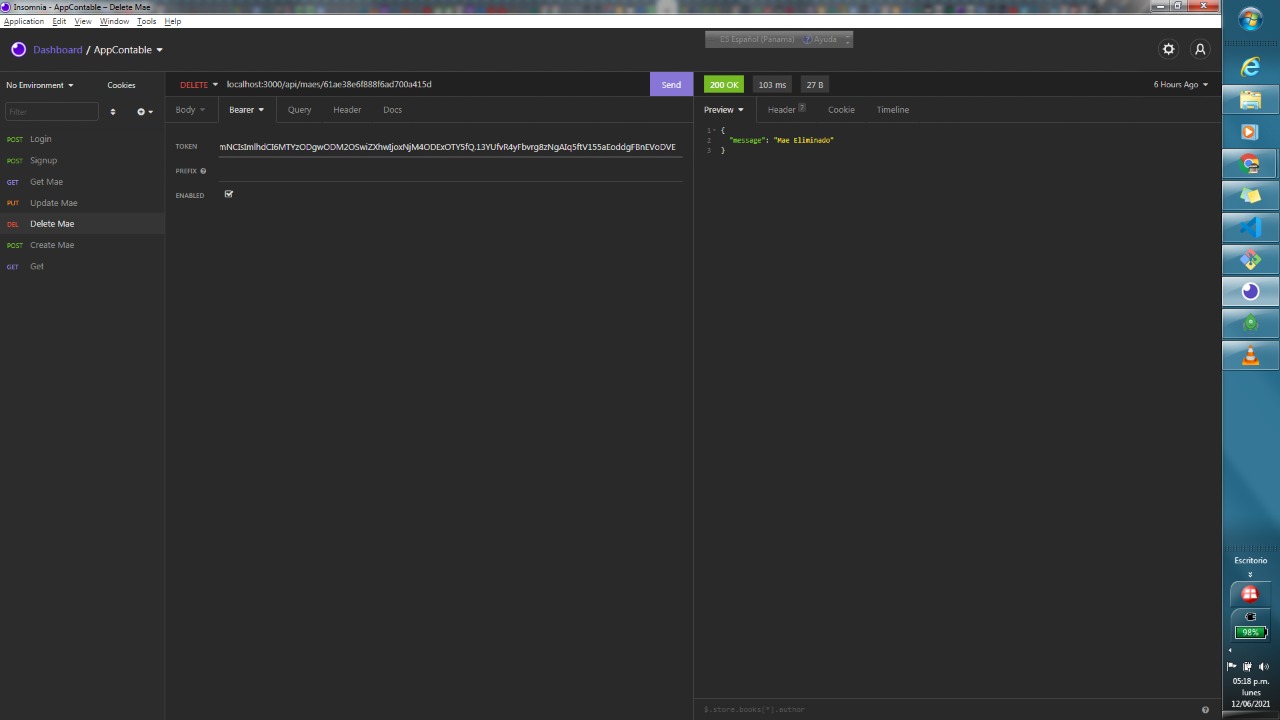Click the user account icon

[1200, 49]
